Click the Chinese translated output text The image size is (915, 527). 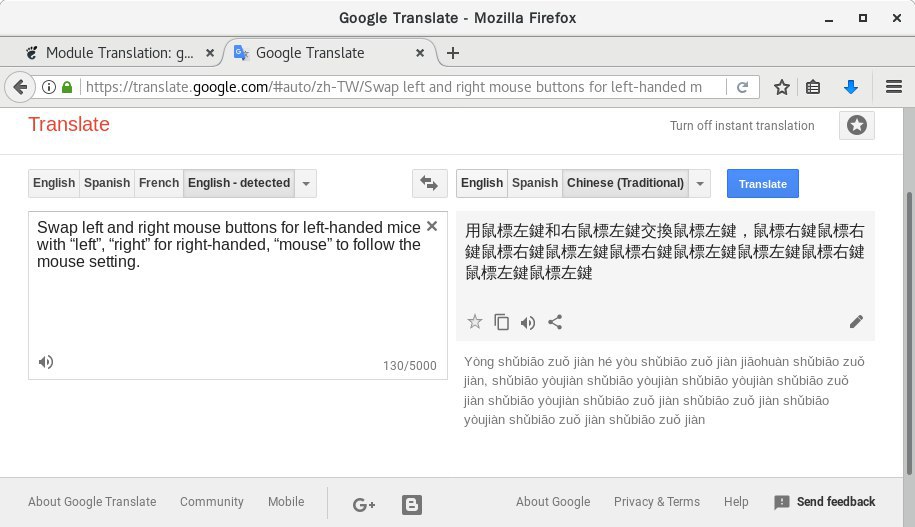tap(665, 252)
